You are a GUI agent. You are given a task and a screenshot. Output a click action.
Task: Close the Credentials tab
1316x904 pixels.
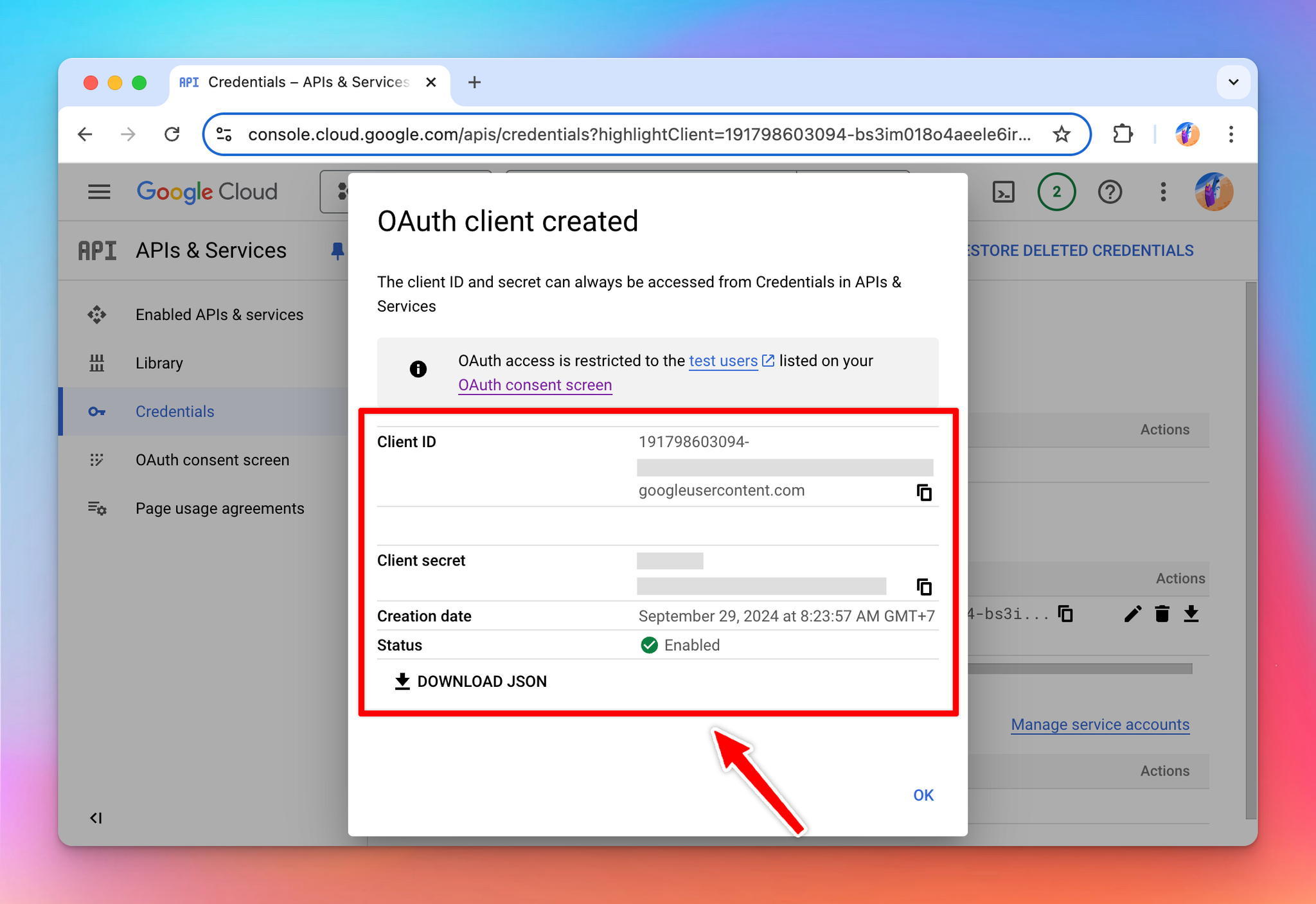tap(431, 82)
